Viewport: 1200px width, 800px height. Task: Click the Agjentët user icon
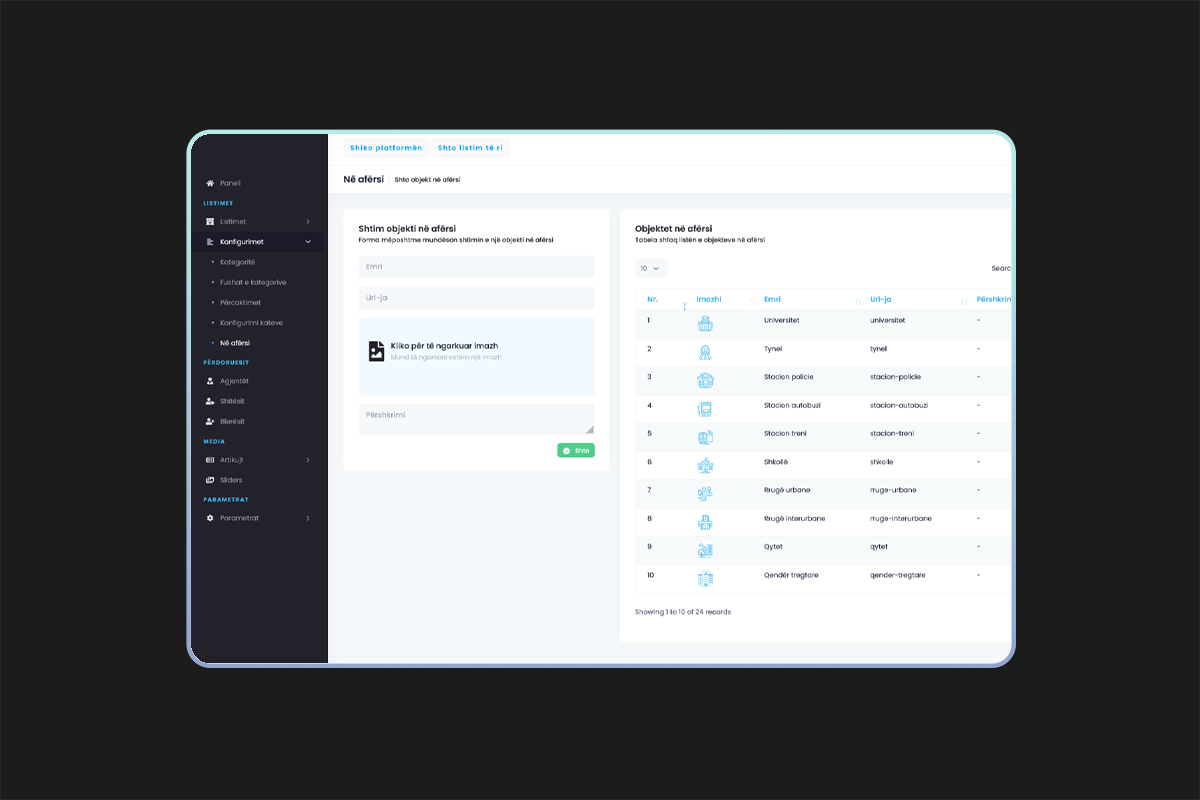point(210,381)
